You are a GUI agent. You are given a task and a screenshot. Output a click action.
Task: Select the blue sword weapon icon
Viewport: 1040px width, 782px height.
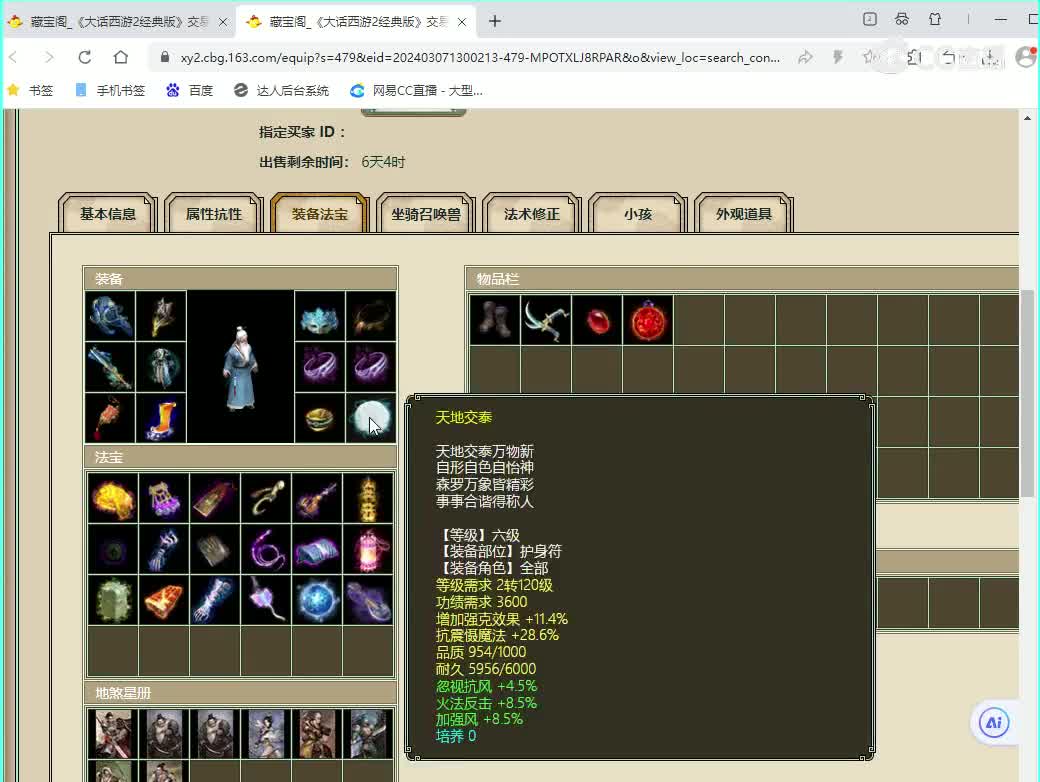tap(110, 367)
